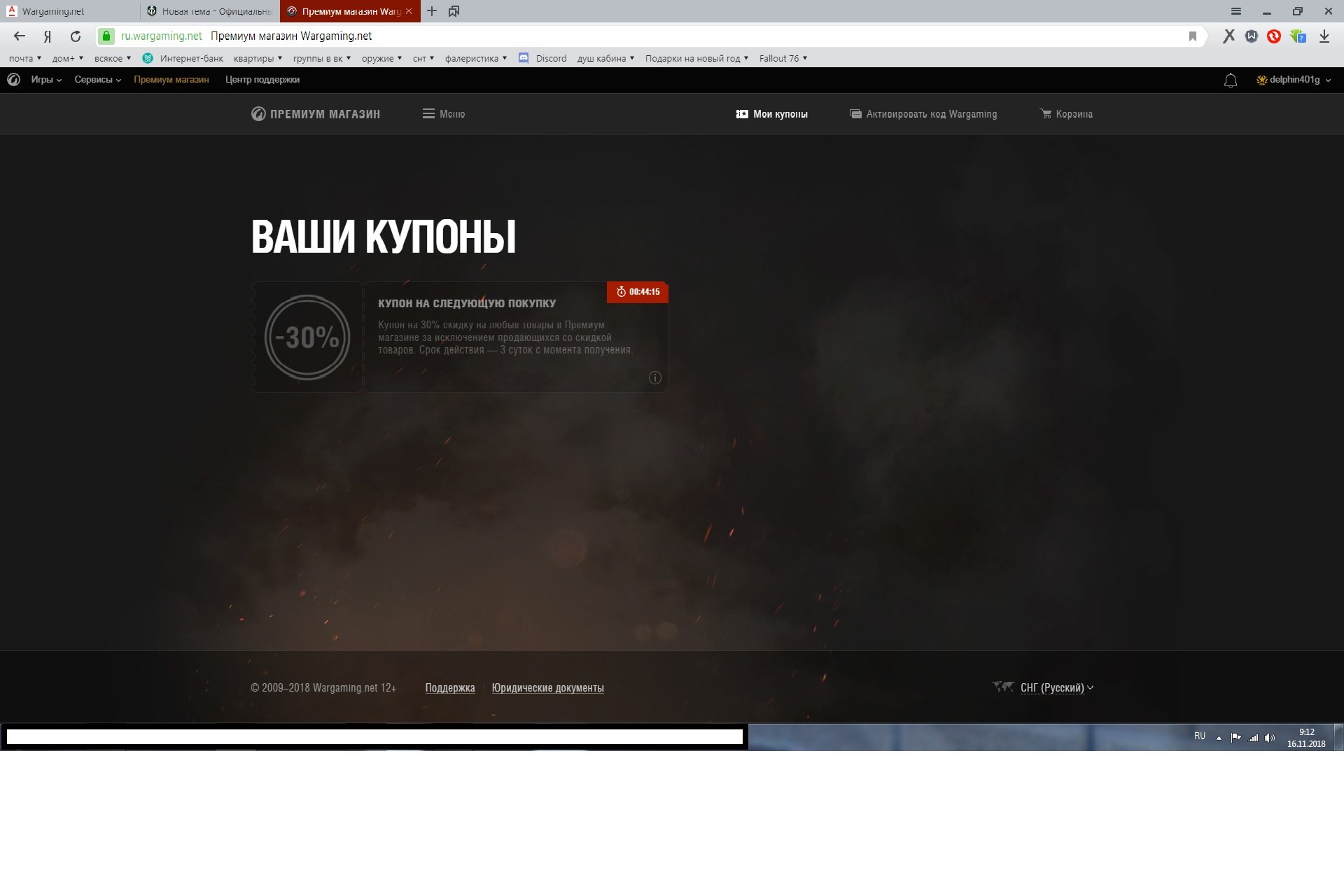This screenshot has height=896, width=1344.
Task: Switch to the Новая тема browser tab
Action: pos(210,11)
